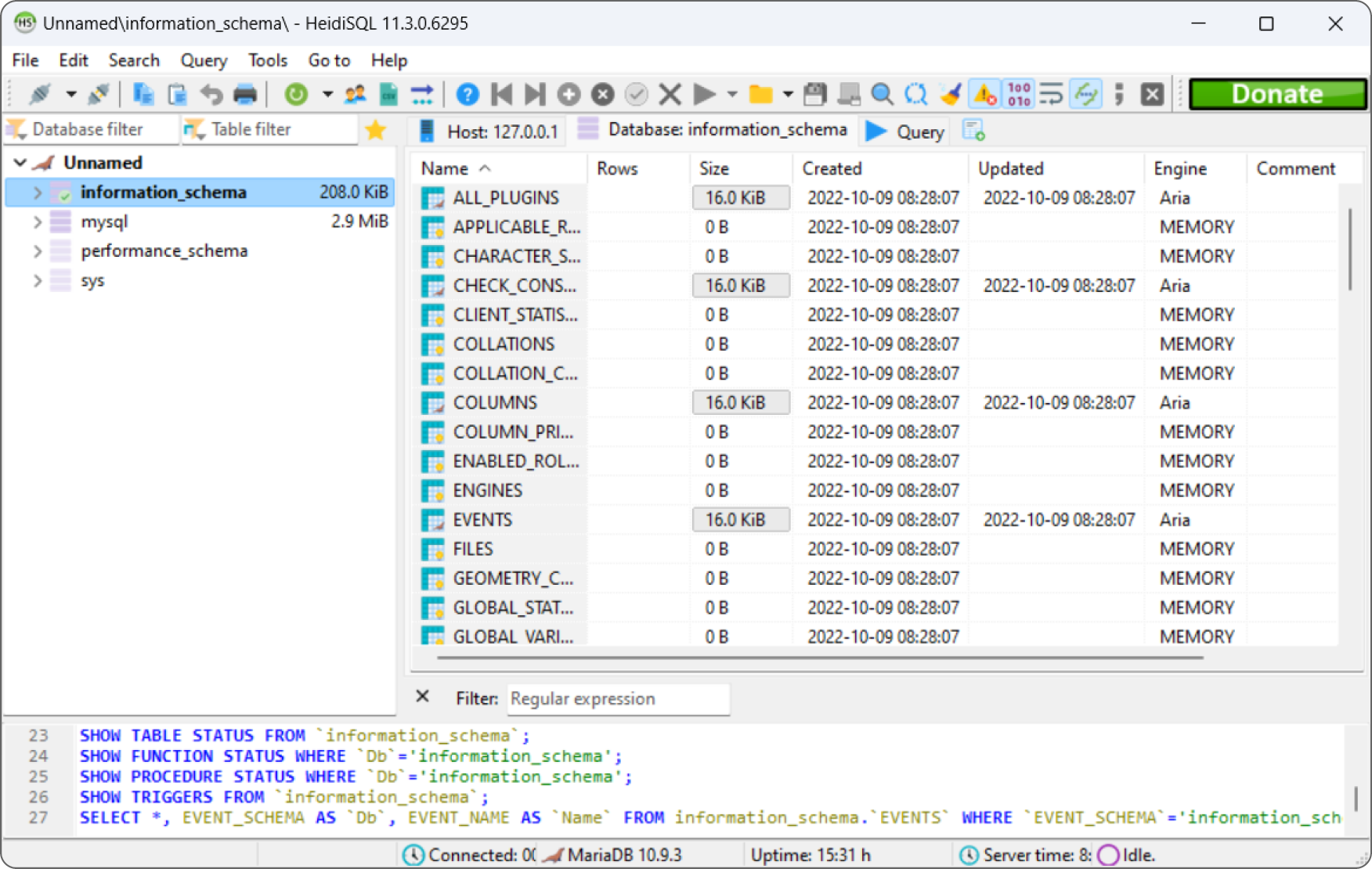Open the Help menu
This screenshot has height=869, width=1372.
389,60
